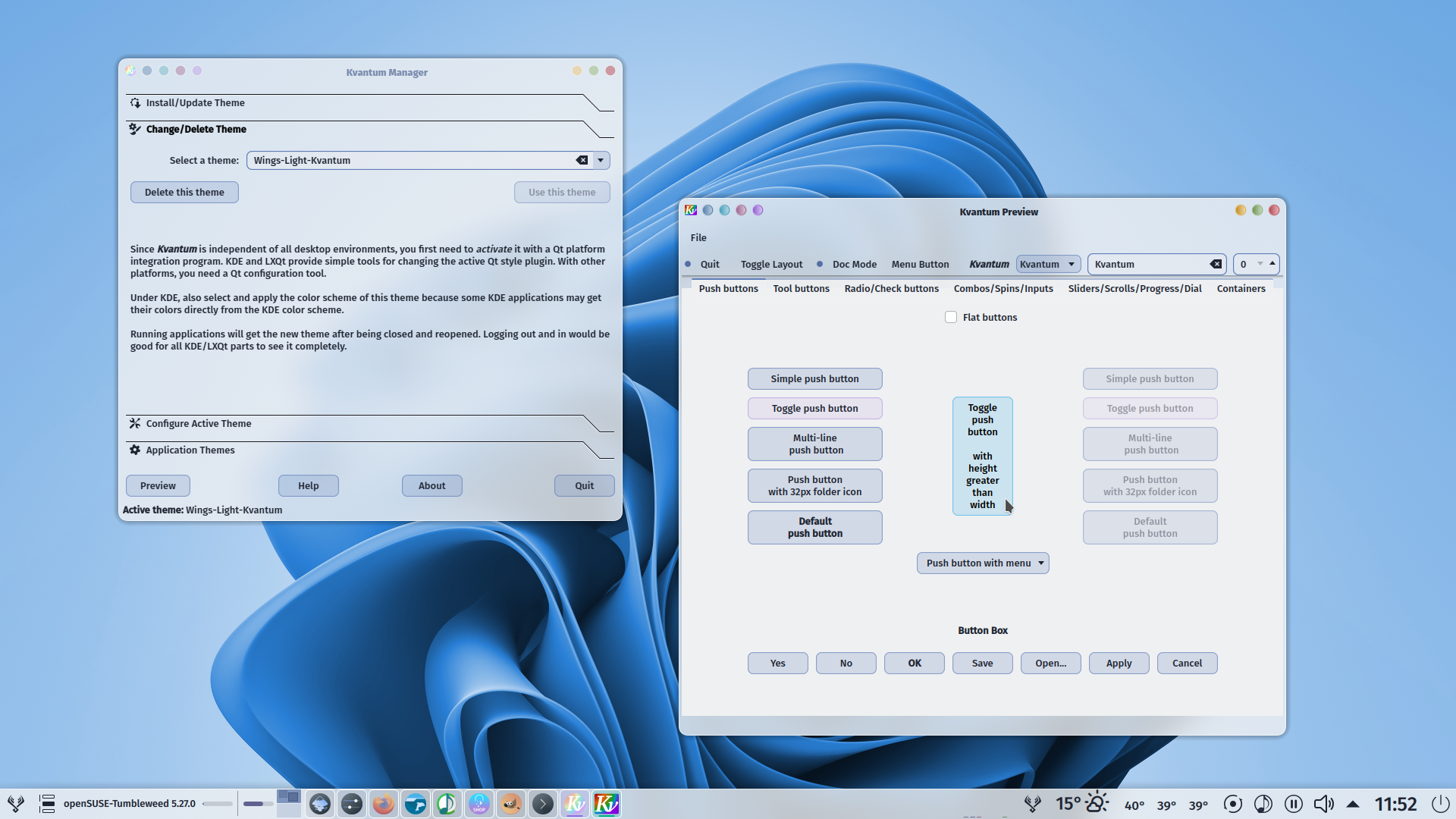
Task: Open the 11:52 clock in the panel
Action: tap(1396, 804)
